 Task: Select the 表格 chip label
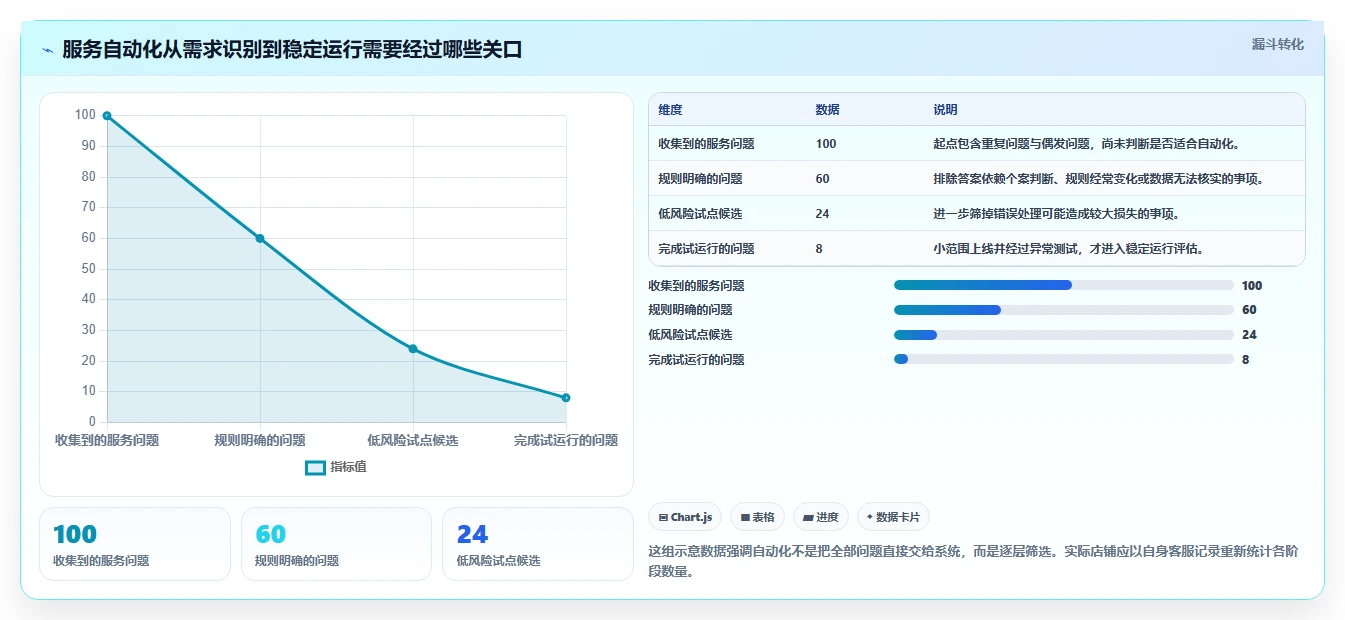[x=763, y=517]
